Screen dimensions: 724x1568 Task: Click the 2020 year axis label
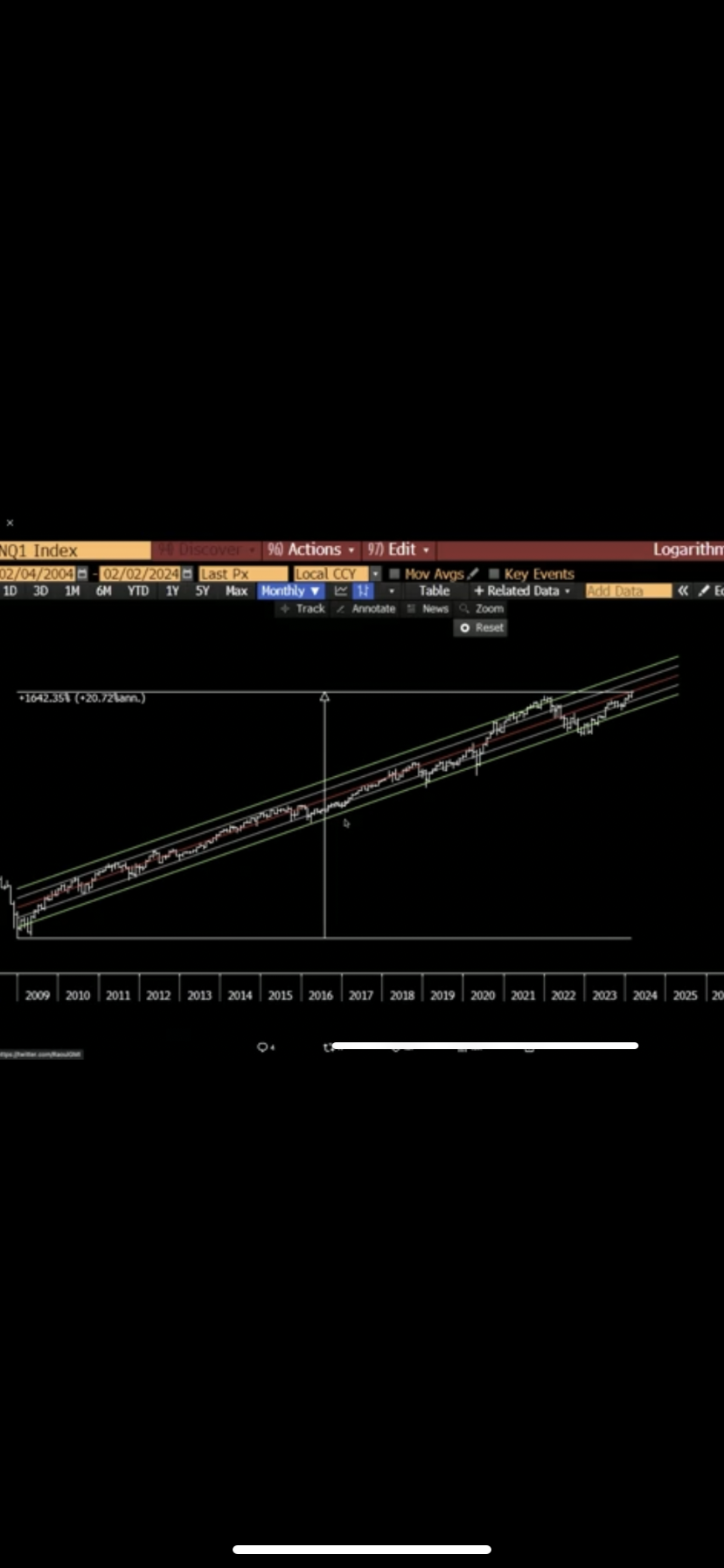(483, 996)
